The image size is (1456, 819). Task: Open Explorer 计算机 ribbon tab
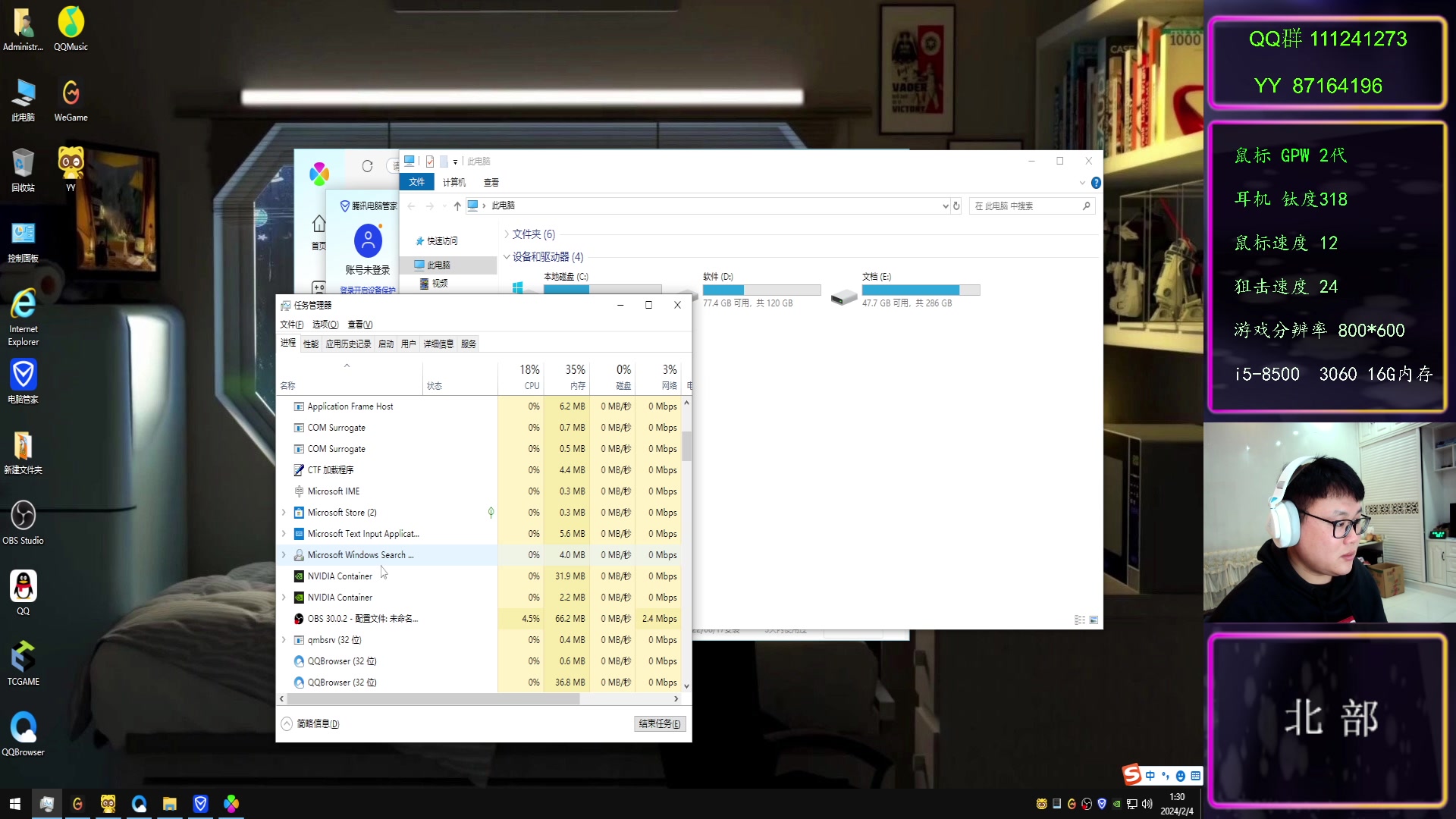(454, 183)
